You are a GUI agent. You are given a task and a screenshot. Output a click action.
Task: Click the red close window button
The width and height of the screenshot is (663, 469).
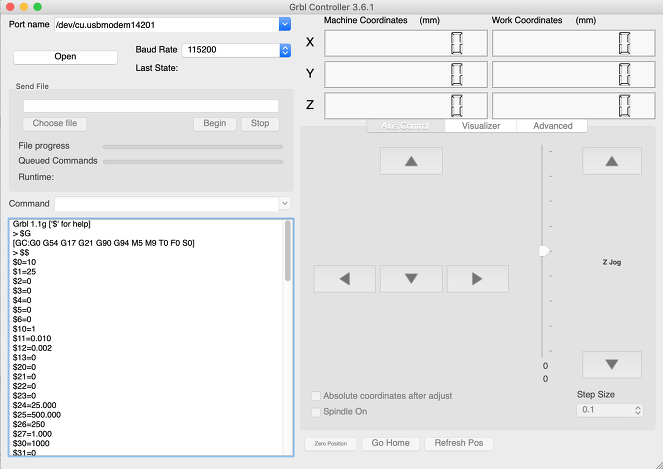(11, 7)
